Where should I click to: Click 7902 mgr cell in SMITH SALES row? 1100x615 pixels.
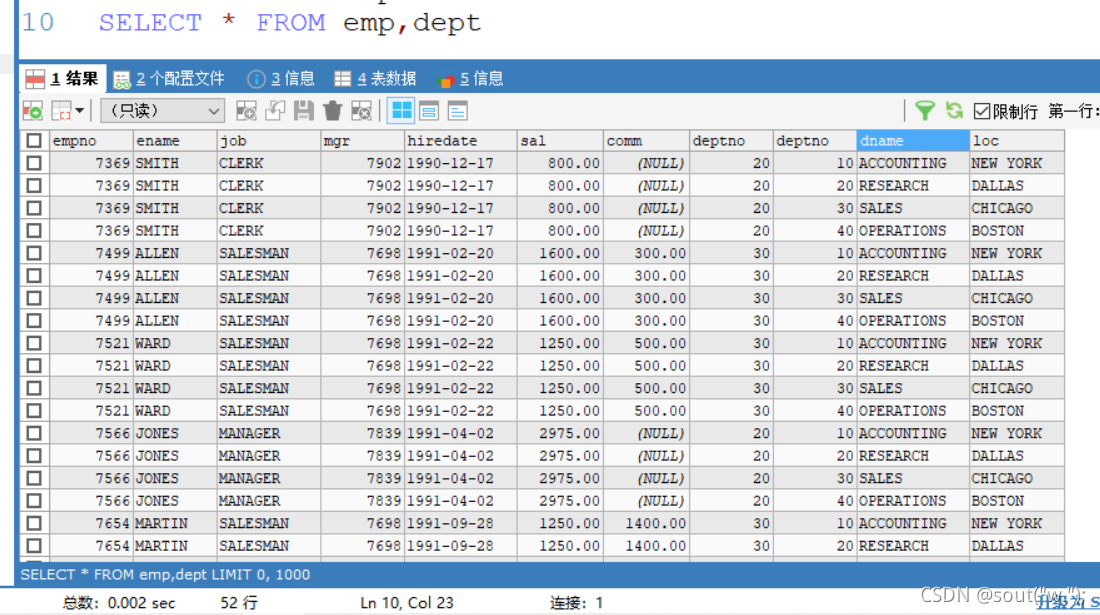click(363, 208)
